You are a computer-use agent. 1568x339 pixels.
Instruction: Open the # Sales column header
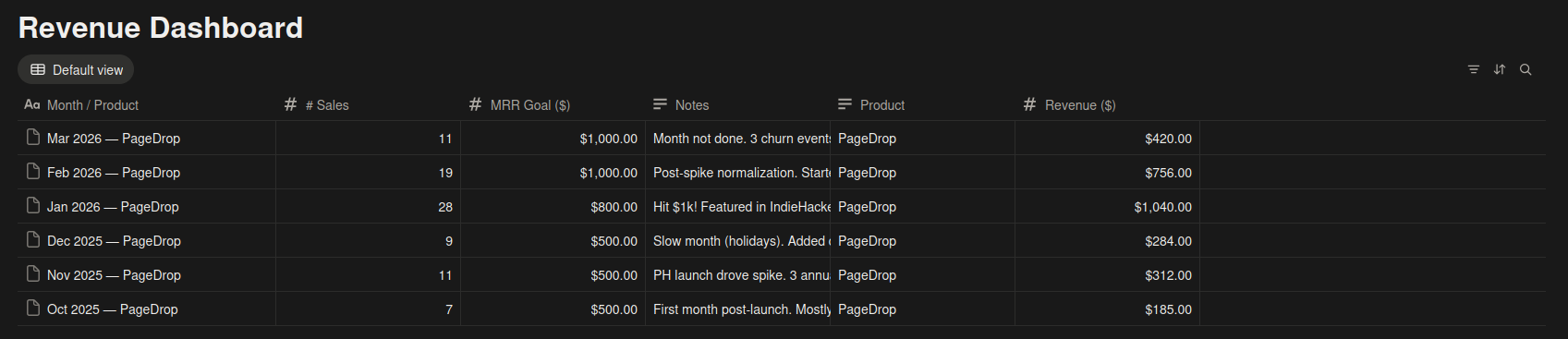[x=368, y=105]
